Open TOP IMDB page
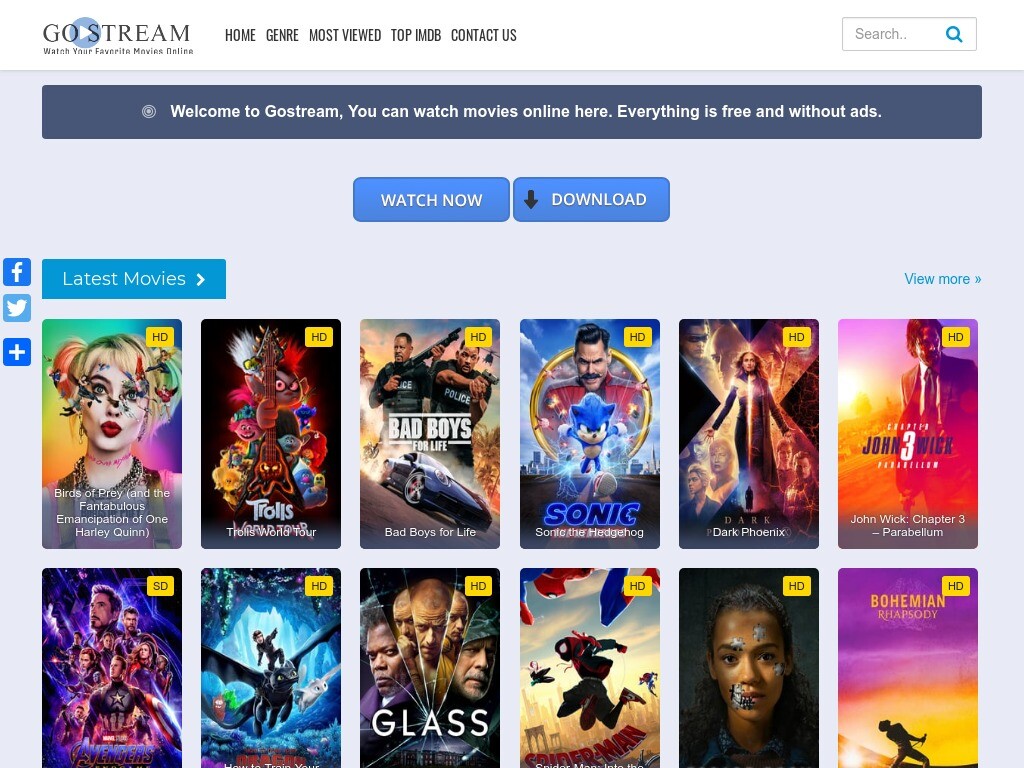1024x768 pixels. pyautogui.click(x=416, y=35)
